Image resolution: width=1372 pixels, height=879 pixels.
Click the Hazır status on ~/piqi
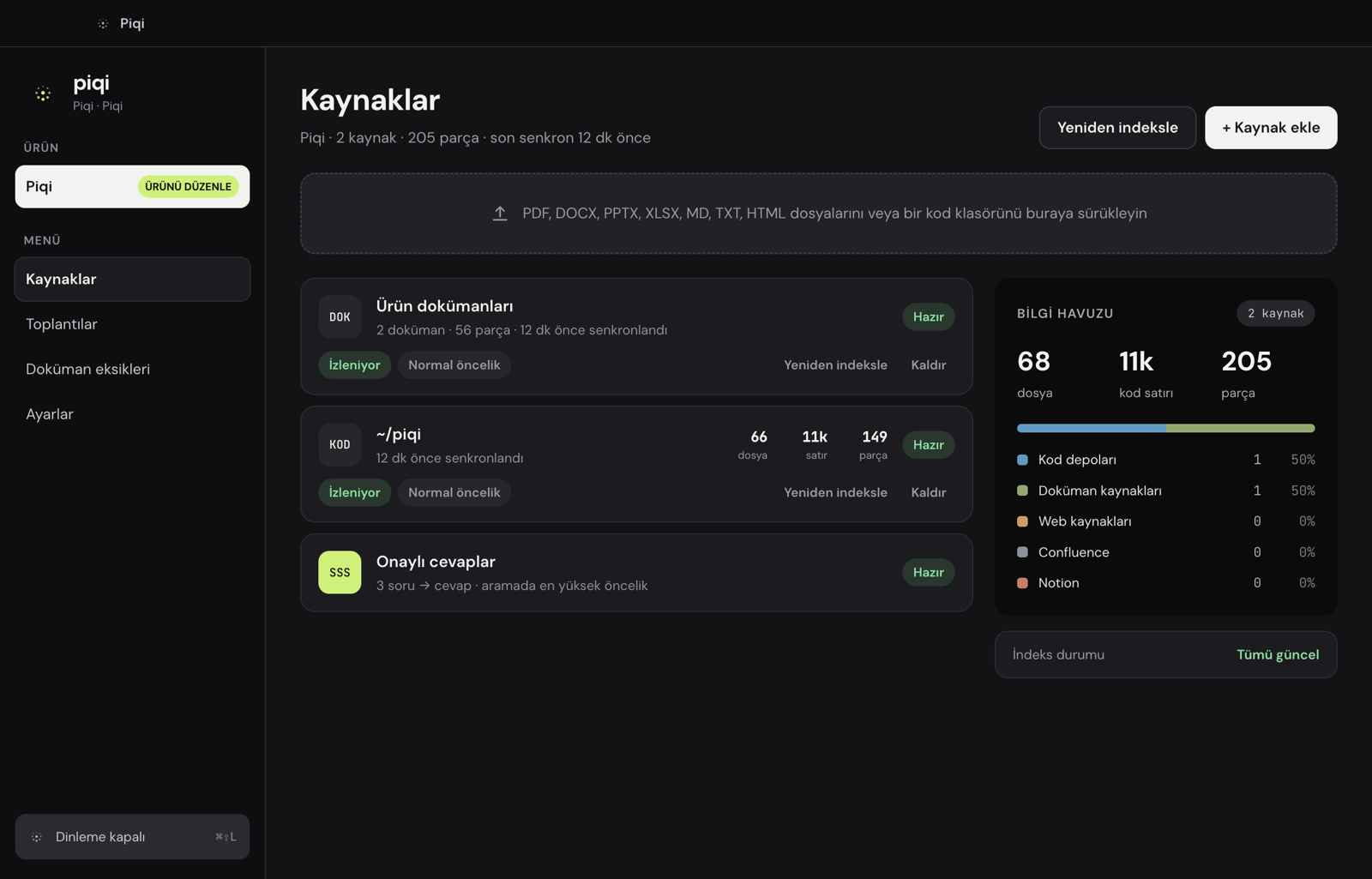[x=929, y=445]
